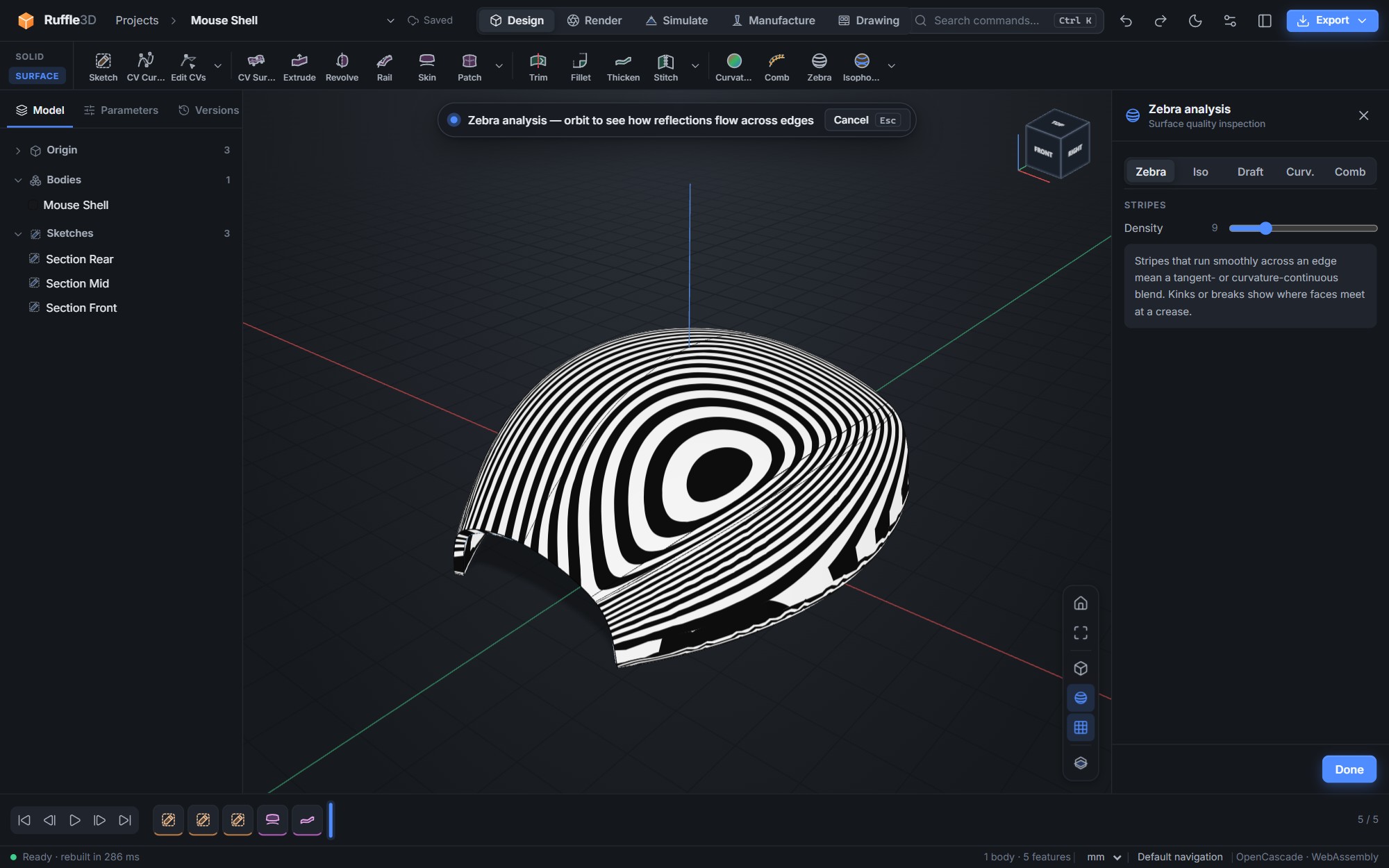Image resolution: width=1389 pixels, height=868 pixels.
Task: Select the Extrude tool
Action: [x=299, y=67]
